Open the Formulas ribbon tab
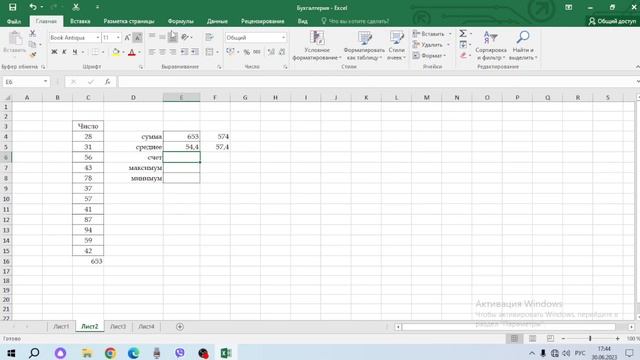640x360 pixels. (180, 21)
